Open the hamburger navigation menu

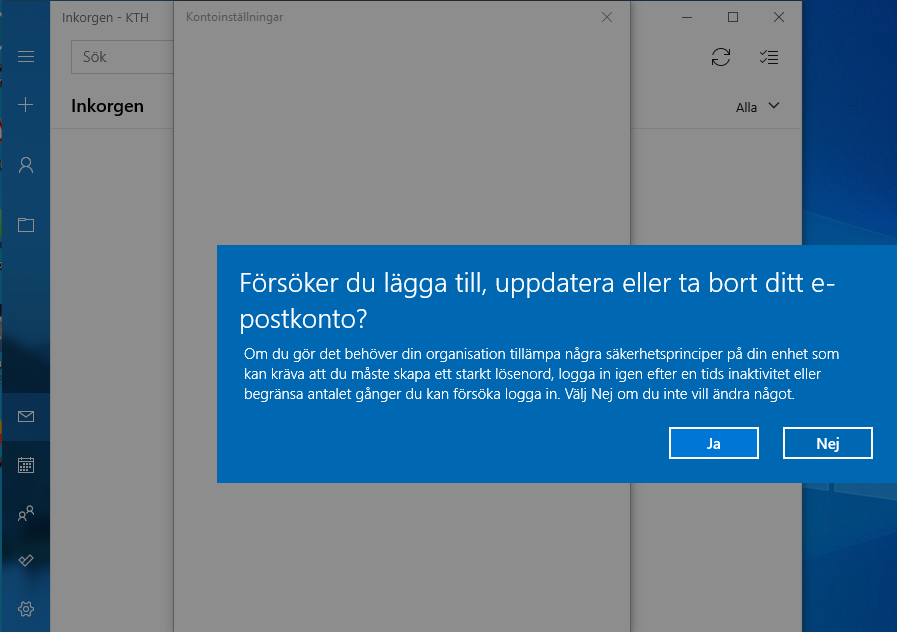coord(26,57)
